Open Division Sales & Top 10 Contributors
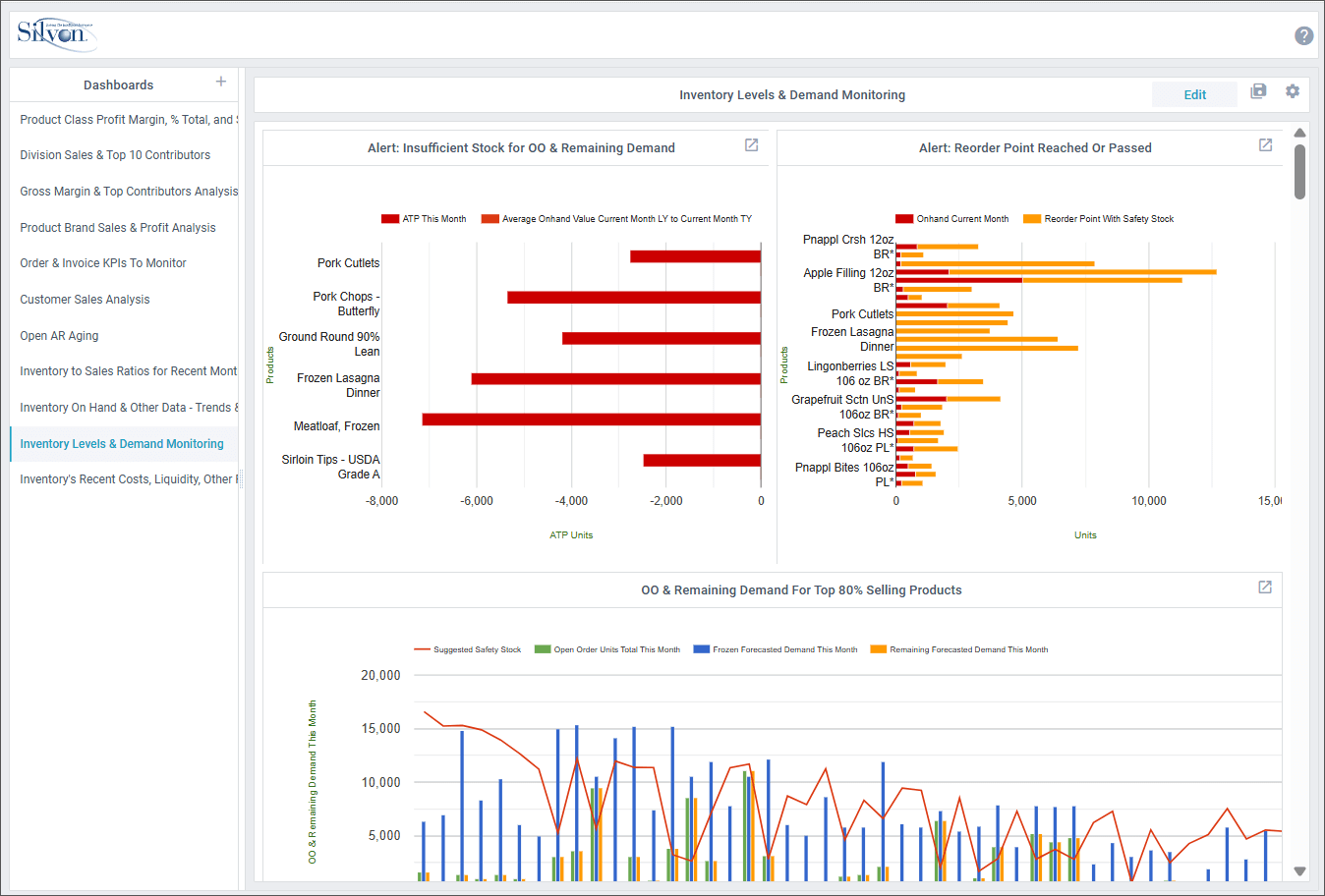 click(x=124, y=155)
